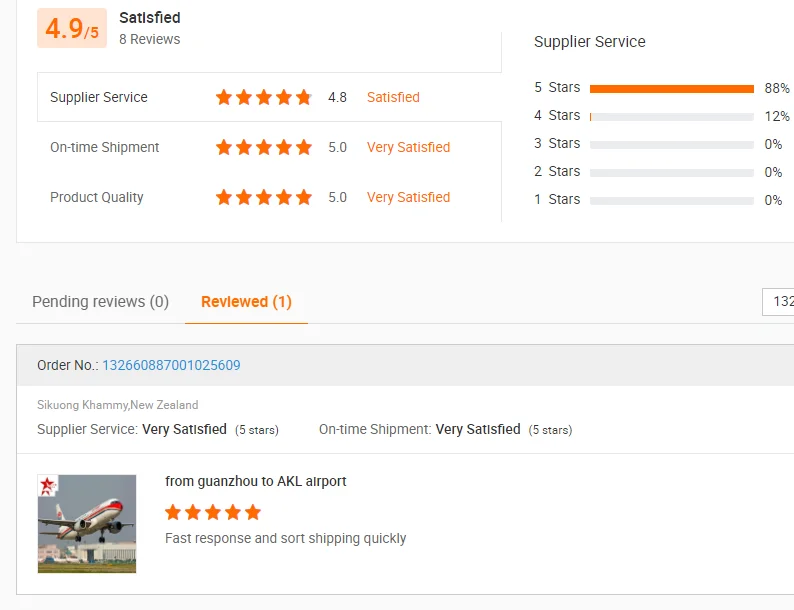
Task: Click the Product Quality star rating icons
Action: (264, 197)
